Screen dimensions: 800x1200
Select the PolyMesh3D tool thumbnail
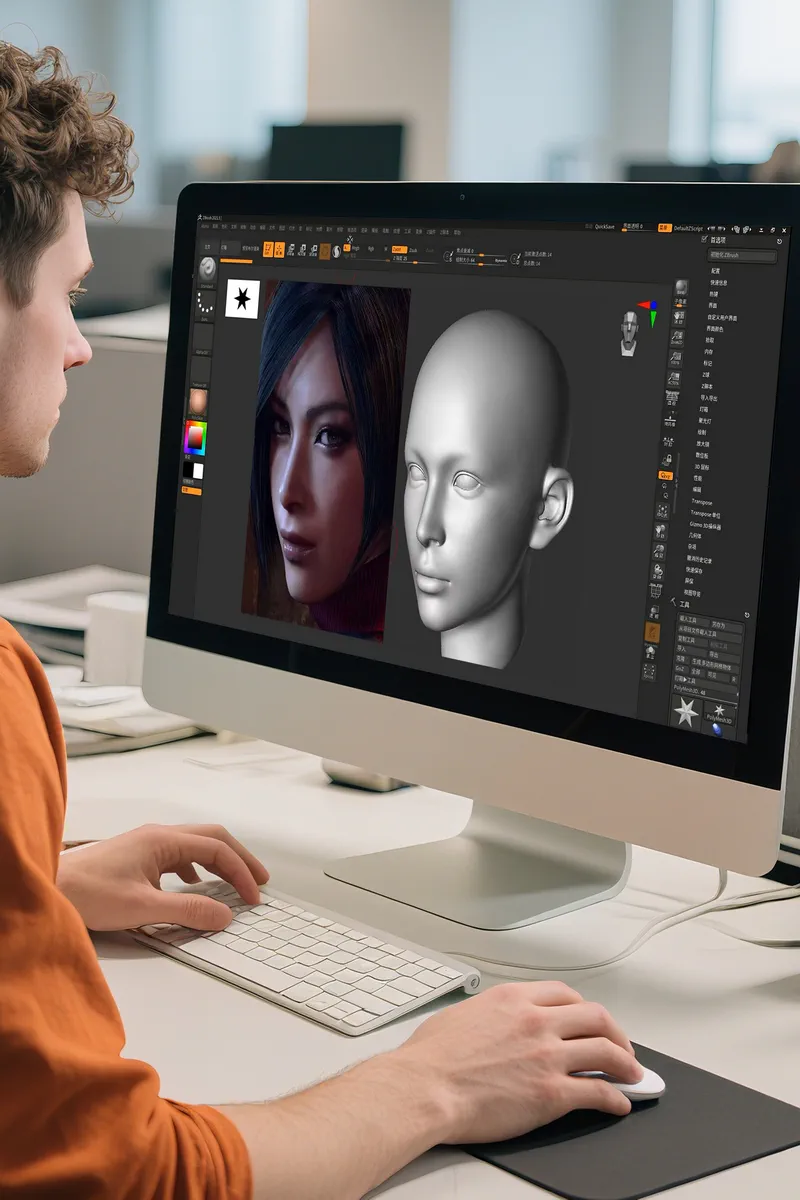coord(719,713)
